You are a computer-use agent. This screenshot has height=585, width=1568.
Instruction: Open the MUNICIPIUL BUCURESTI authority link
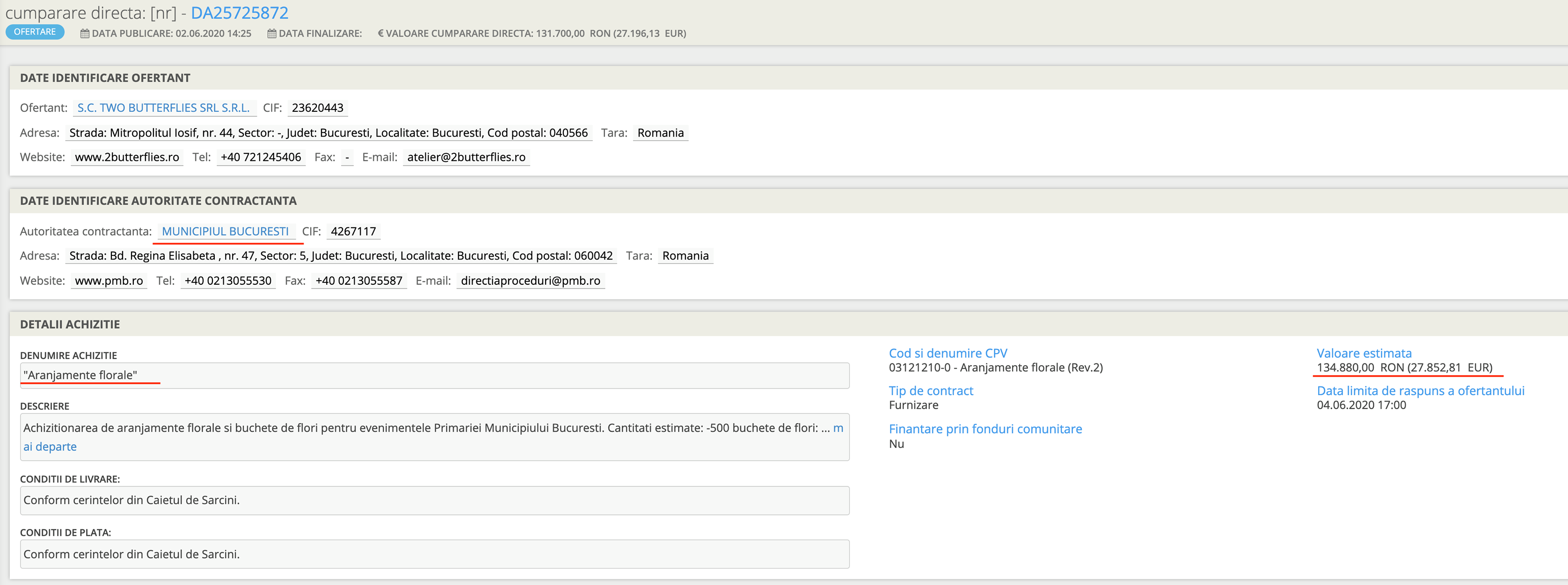[225, 231]
